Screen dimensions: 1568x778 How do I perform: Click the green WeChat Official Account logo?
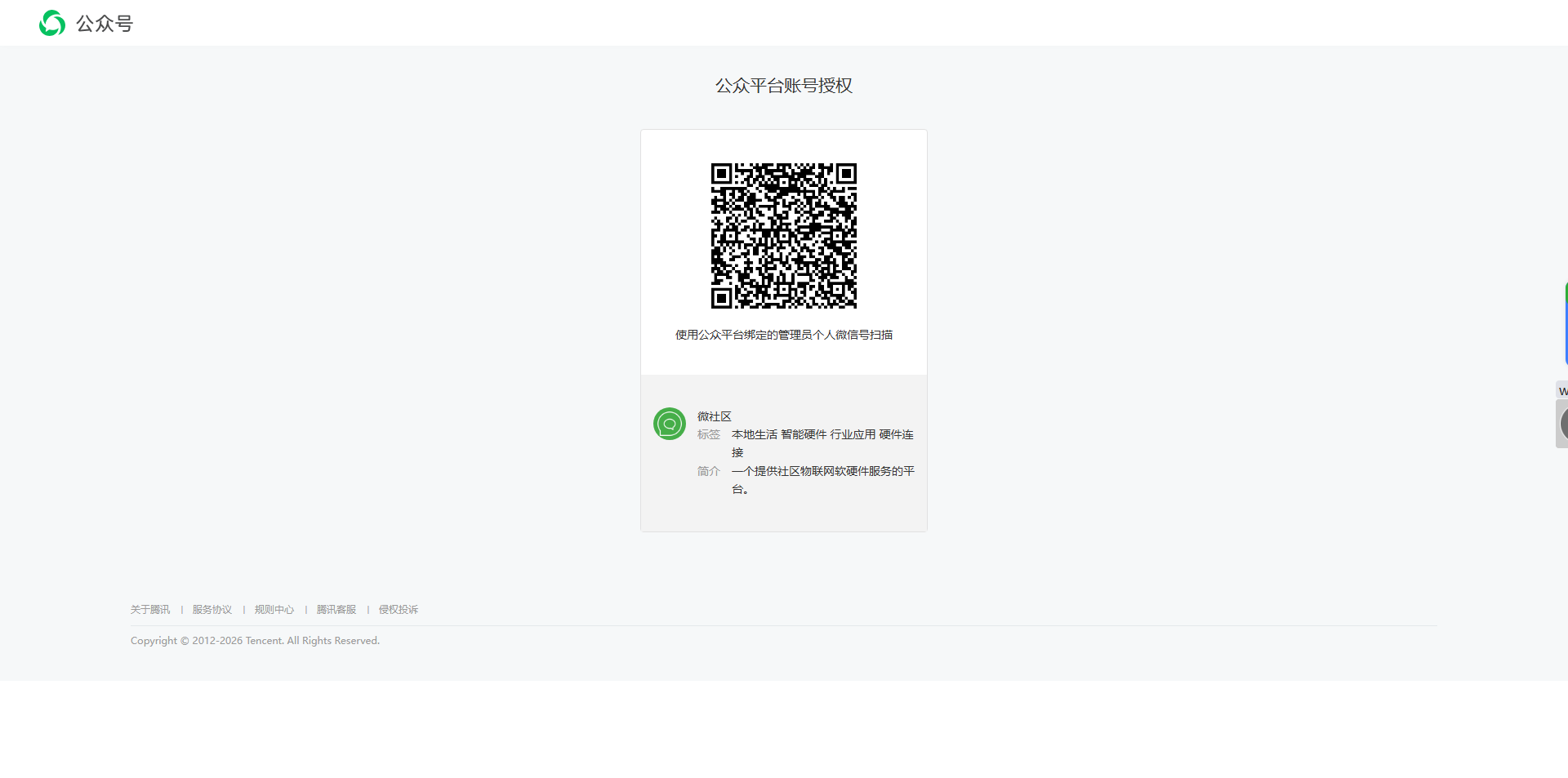pos(52,23)
